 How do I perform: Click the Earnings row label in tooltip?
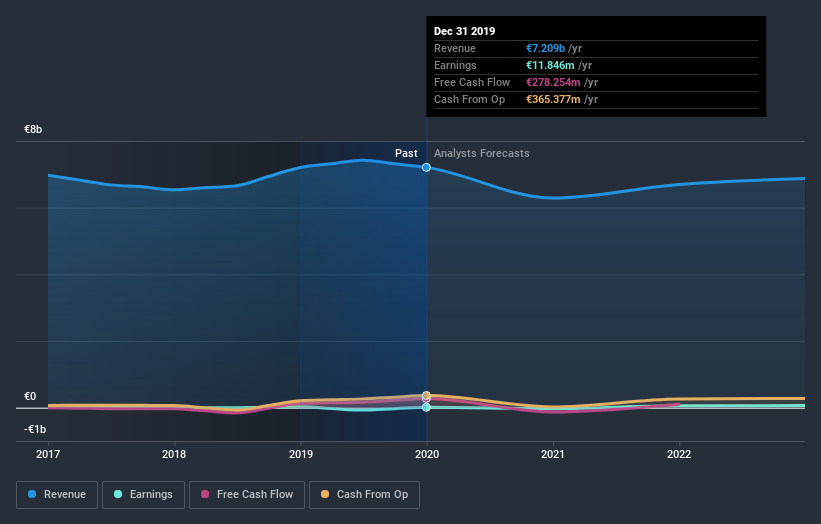click(455, 65)
